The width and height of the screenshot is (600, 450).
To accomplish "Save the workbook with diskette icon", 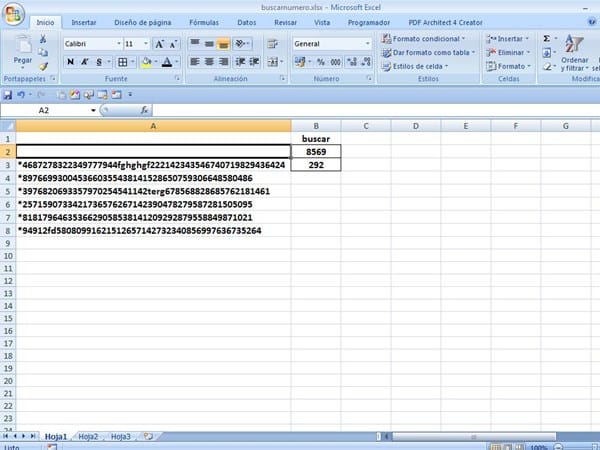I will pos(7,95).
